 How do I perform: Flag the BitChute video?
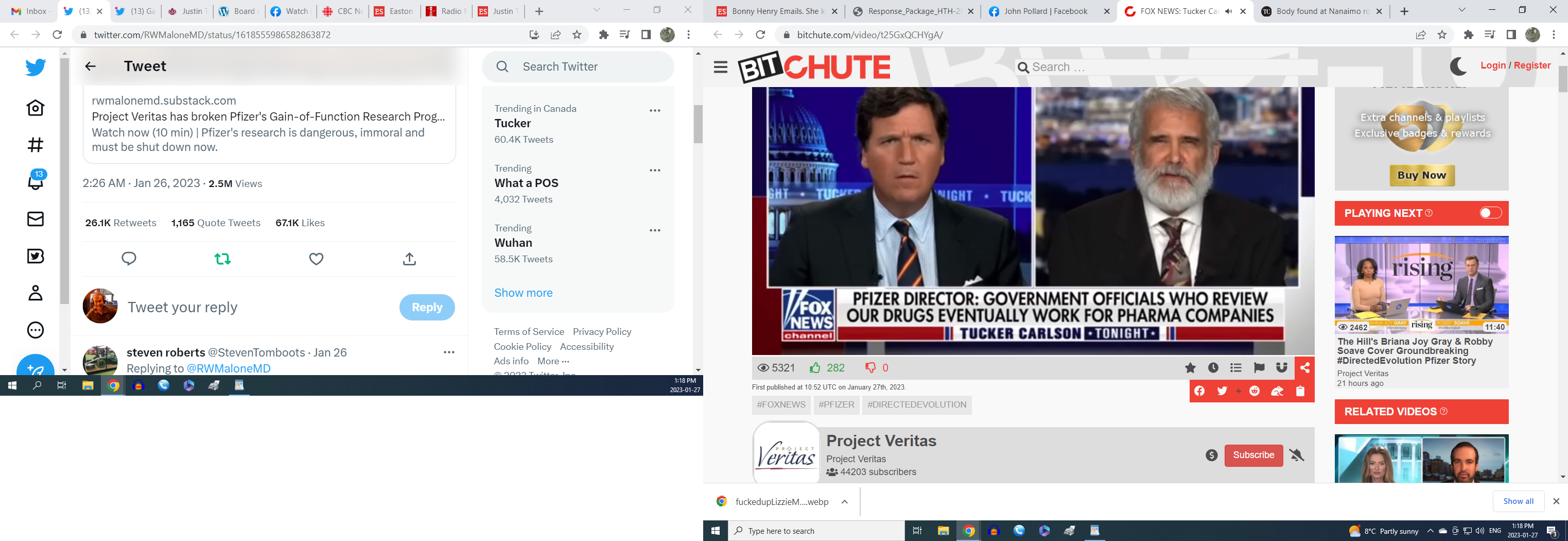click(1259, 367)
